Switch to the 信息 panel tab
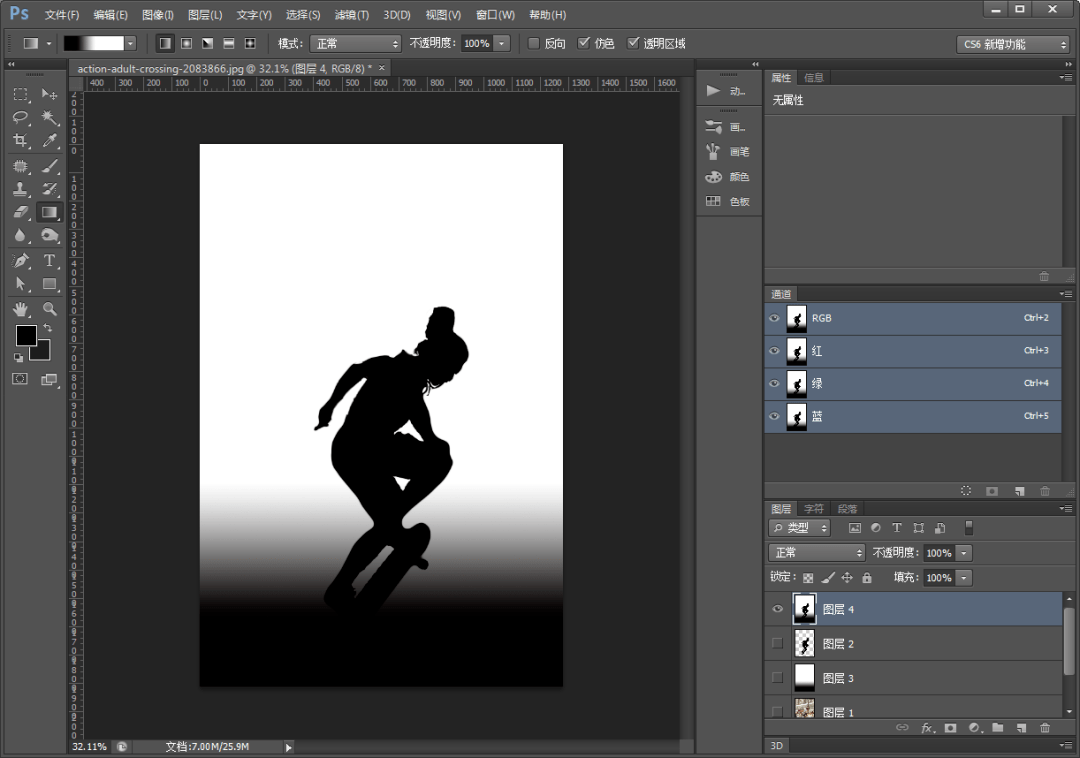The image size is (1080, 758). pos(813,78)
